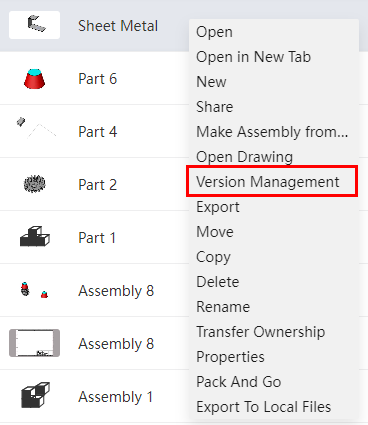Choose Open Drawing in context menu
This screenshot has width=368, height=425.
(x=244, y=157)
